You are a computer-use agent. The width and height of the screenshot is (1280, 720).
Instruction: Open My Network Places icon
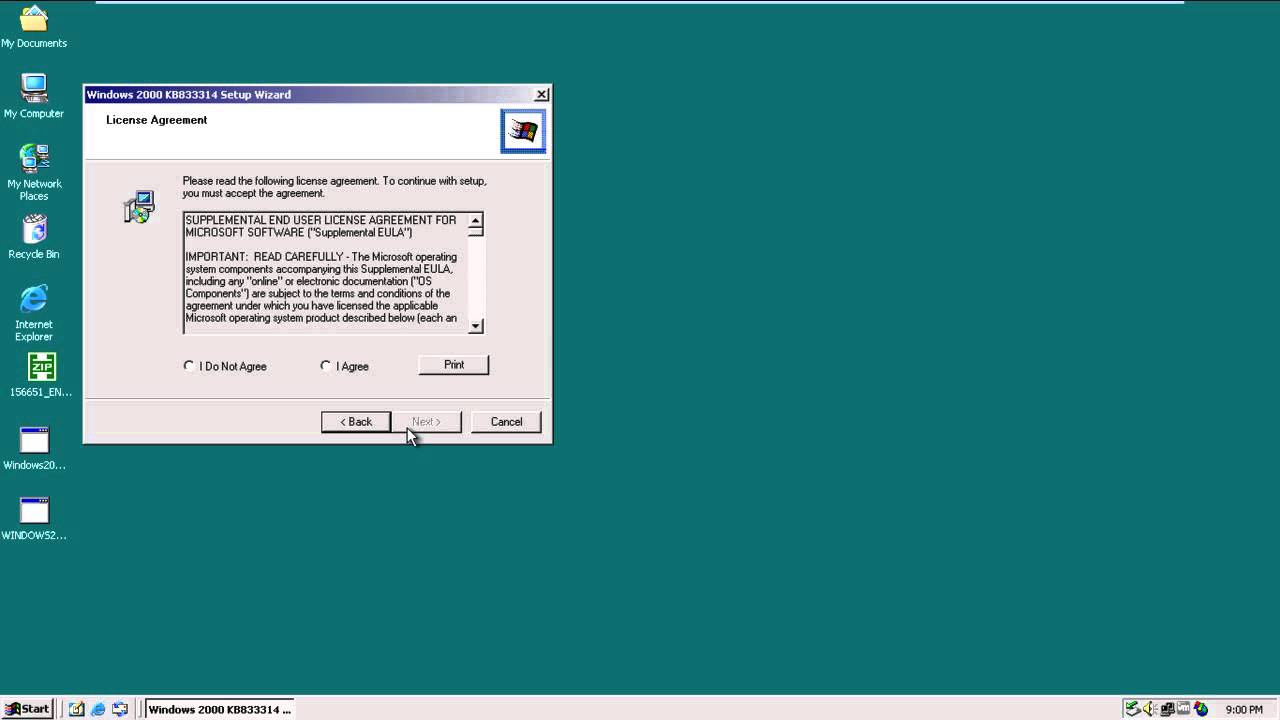click(x=33, y=172)
